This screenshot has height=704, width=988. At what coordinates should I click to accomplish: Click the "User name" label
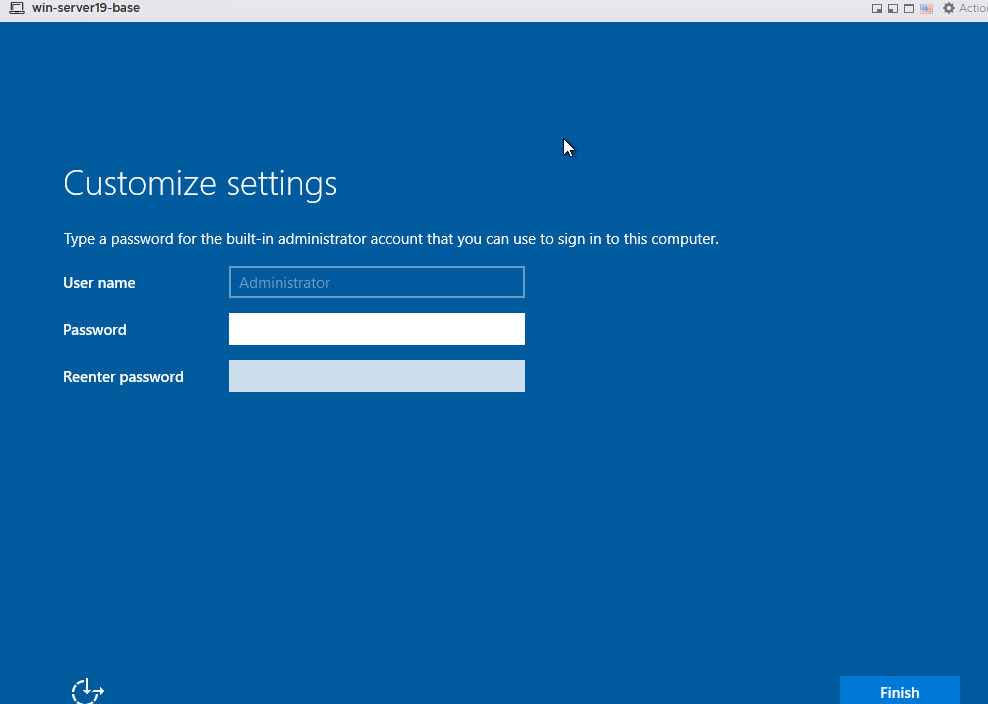[99, 283]
